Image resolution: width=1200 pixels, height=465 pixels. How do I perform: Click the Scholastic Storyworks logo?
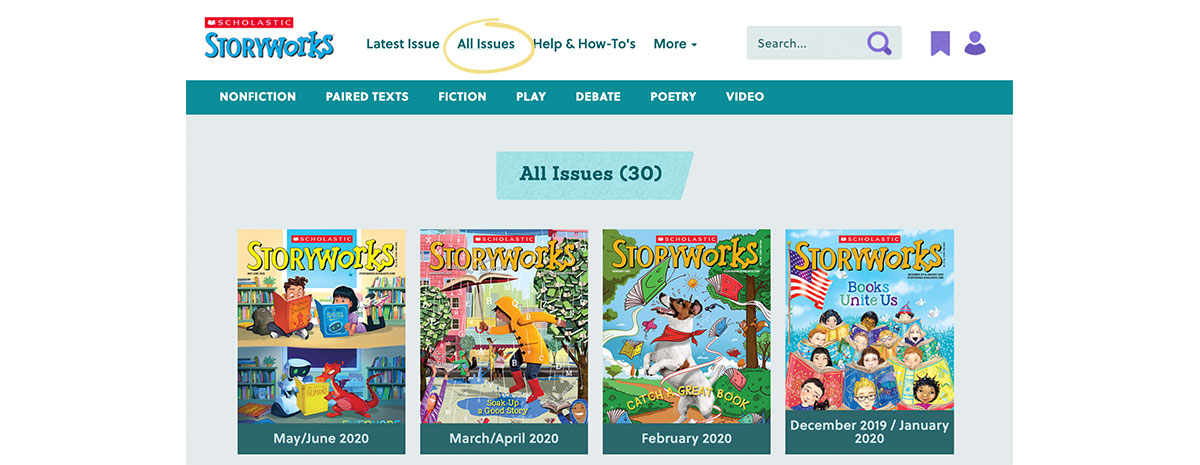269,39
